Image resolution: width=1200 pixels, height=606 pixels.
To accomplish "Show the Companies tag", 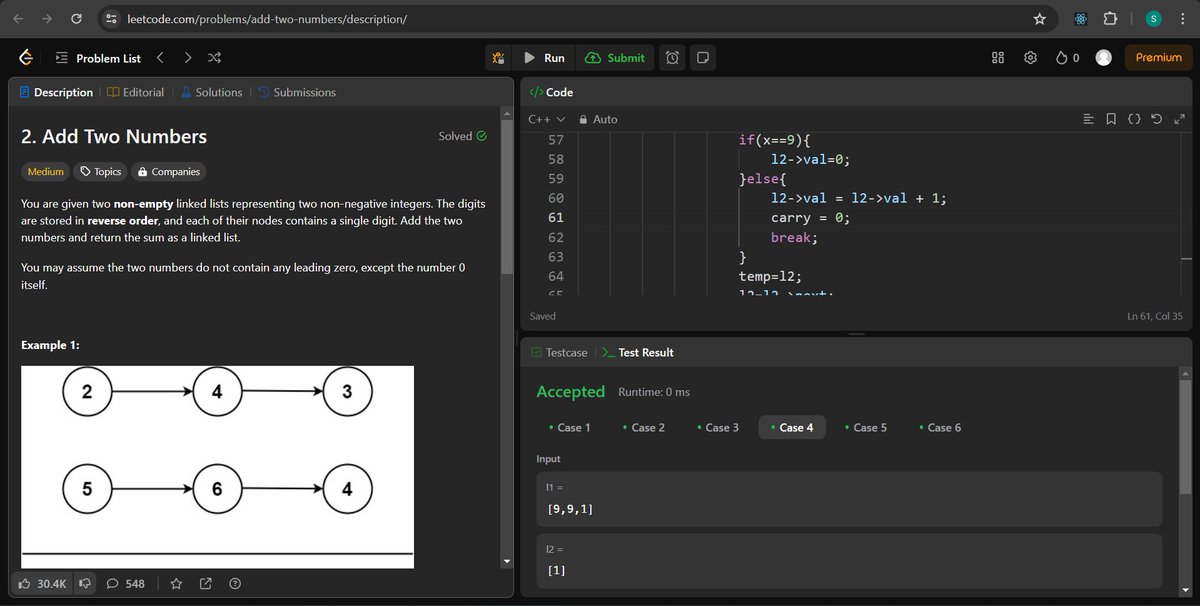I will [x=168, y=171].
